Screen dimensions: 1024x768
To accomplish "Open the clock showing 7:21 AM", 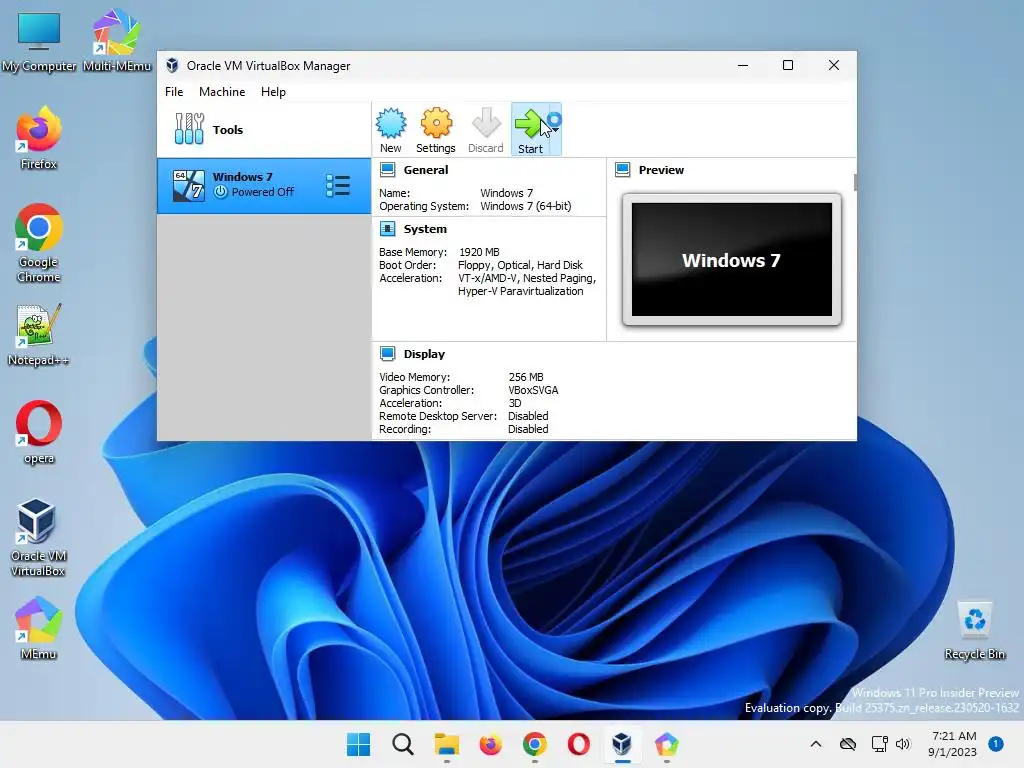I will [953, 744].
